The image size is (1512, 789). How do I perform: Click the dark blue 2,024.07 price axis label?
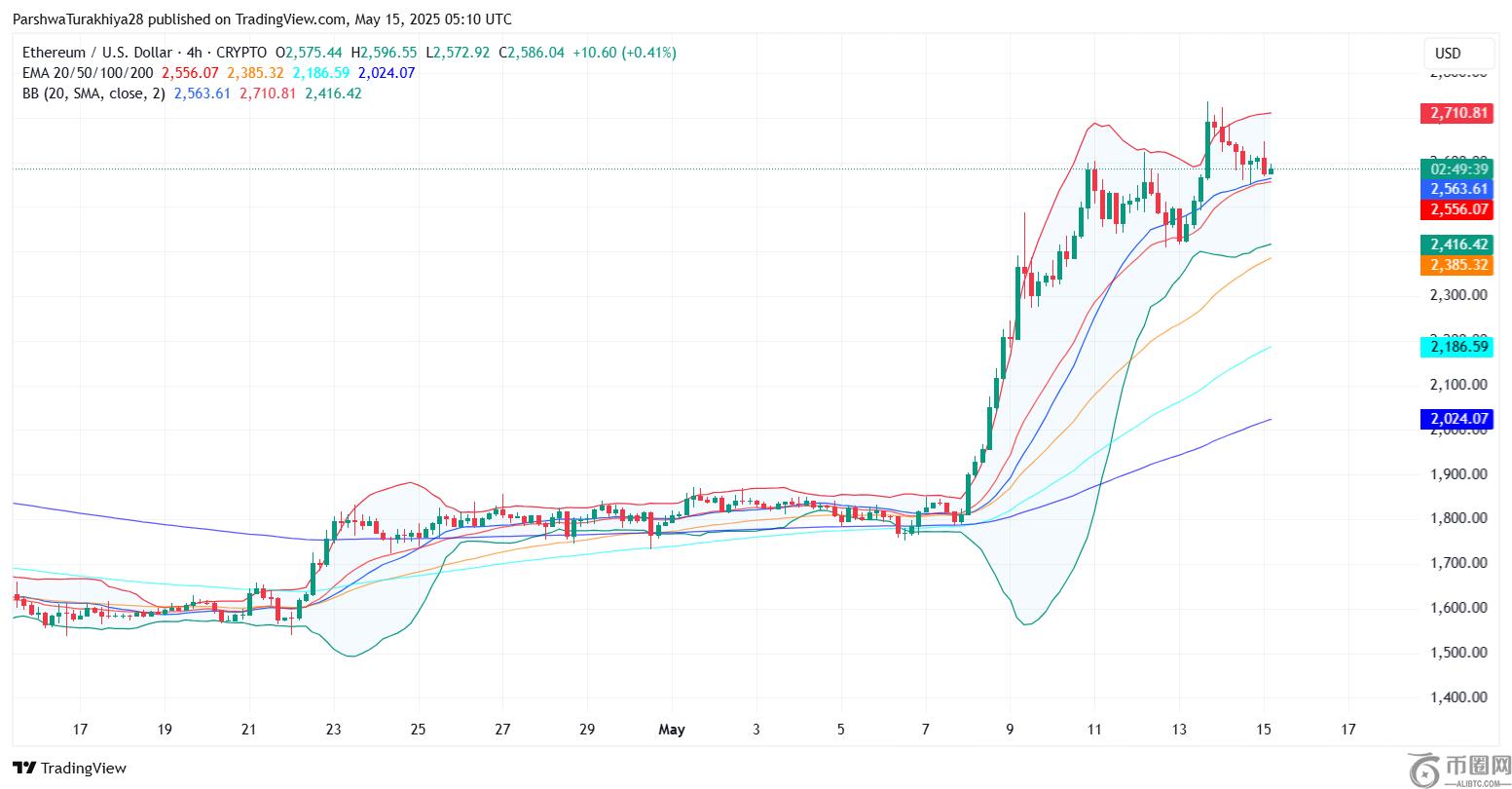tap(1457, 419)
